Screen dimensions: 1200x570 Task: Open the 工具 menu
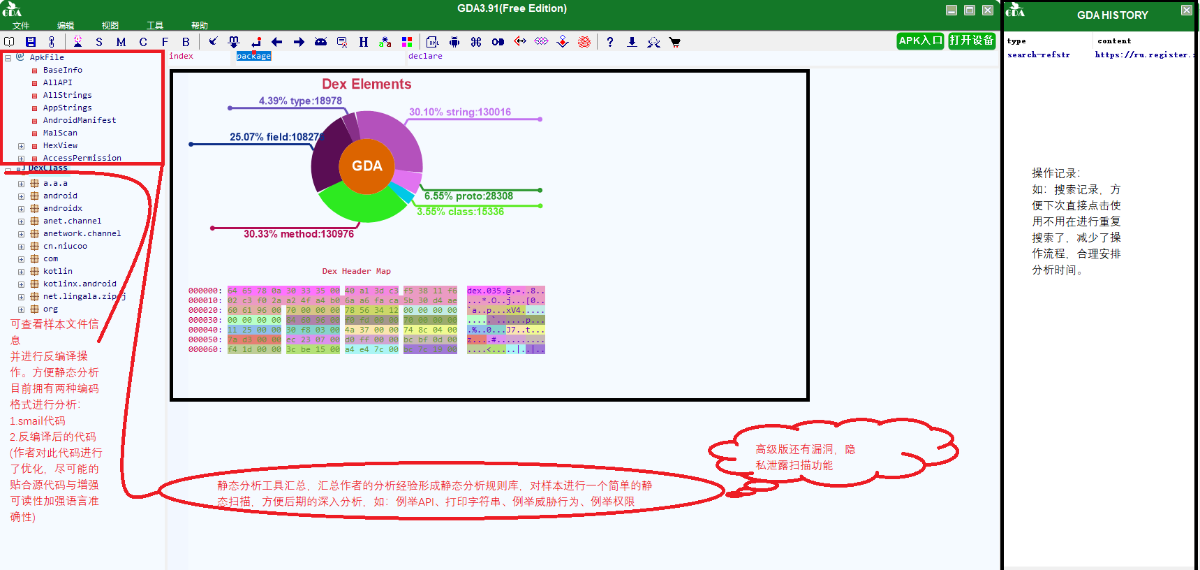coord(155,25)
